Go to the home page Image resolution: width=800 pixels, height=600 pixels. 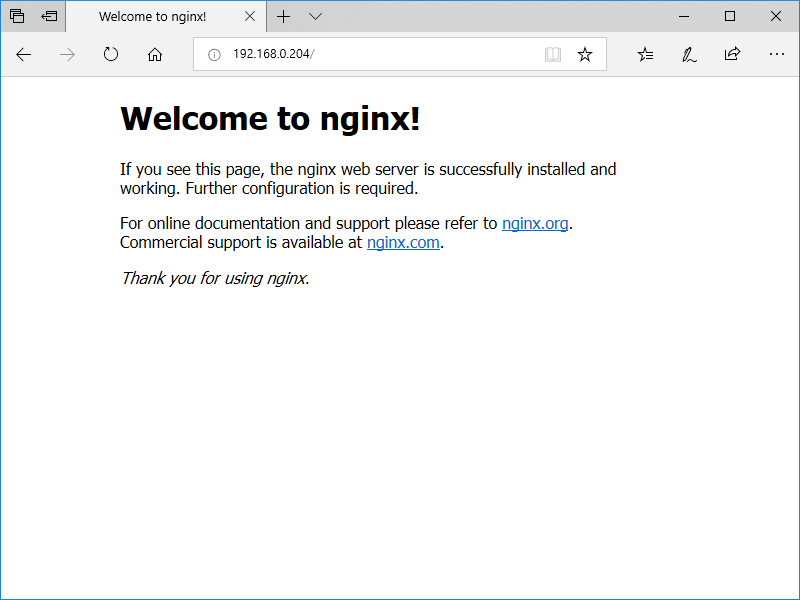155,54
